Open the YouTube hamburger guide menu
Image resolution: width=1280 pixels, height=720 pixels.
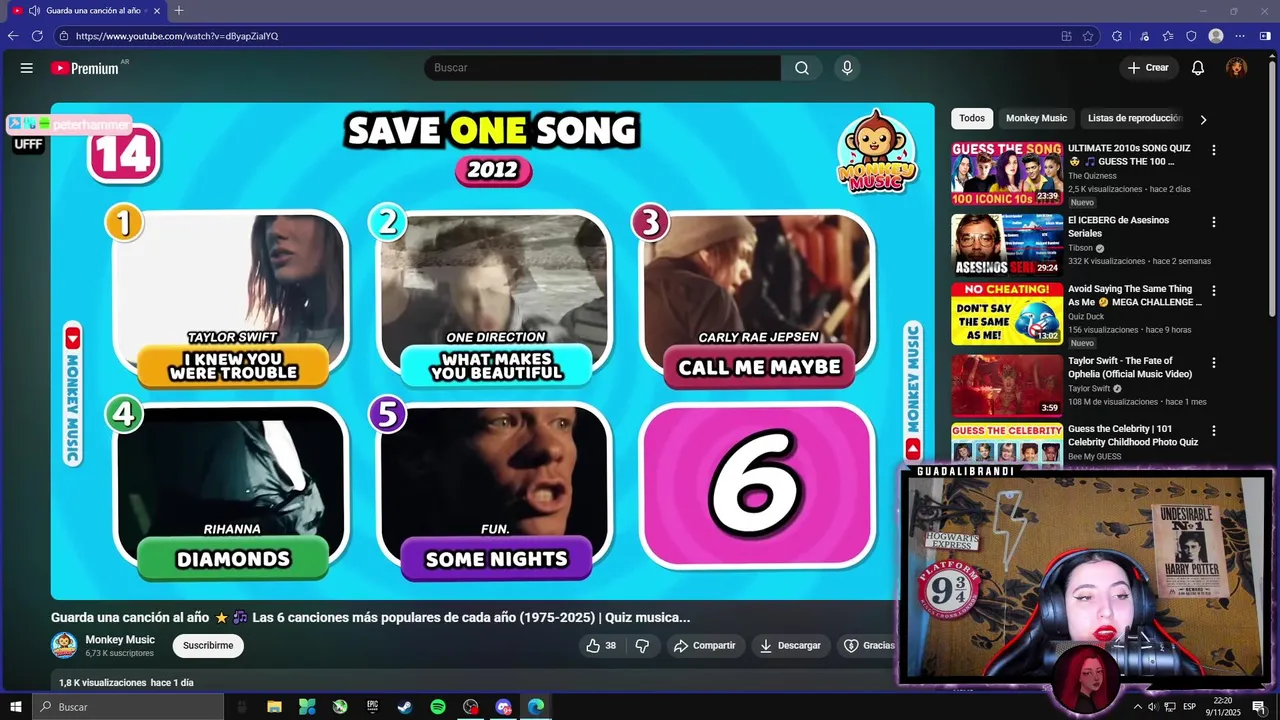click(x=27, y=68)
